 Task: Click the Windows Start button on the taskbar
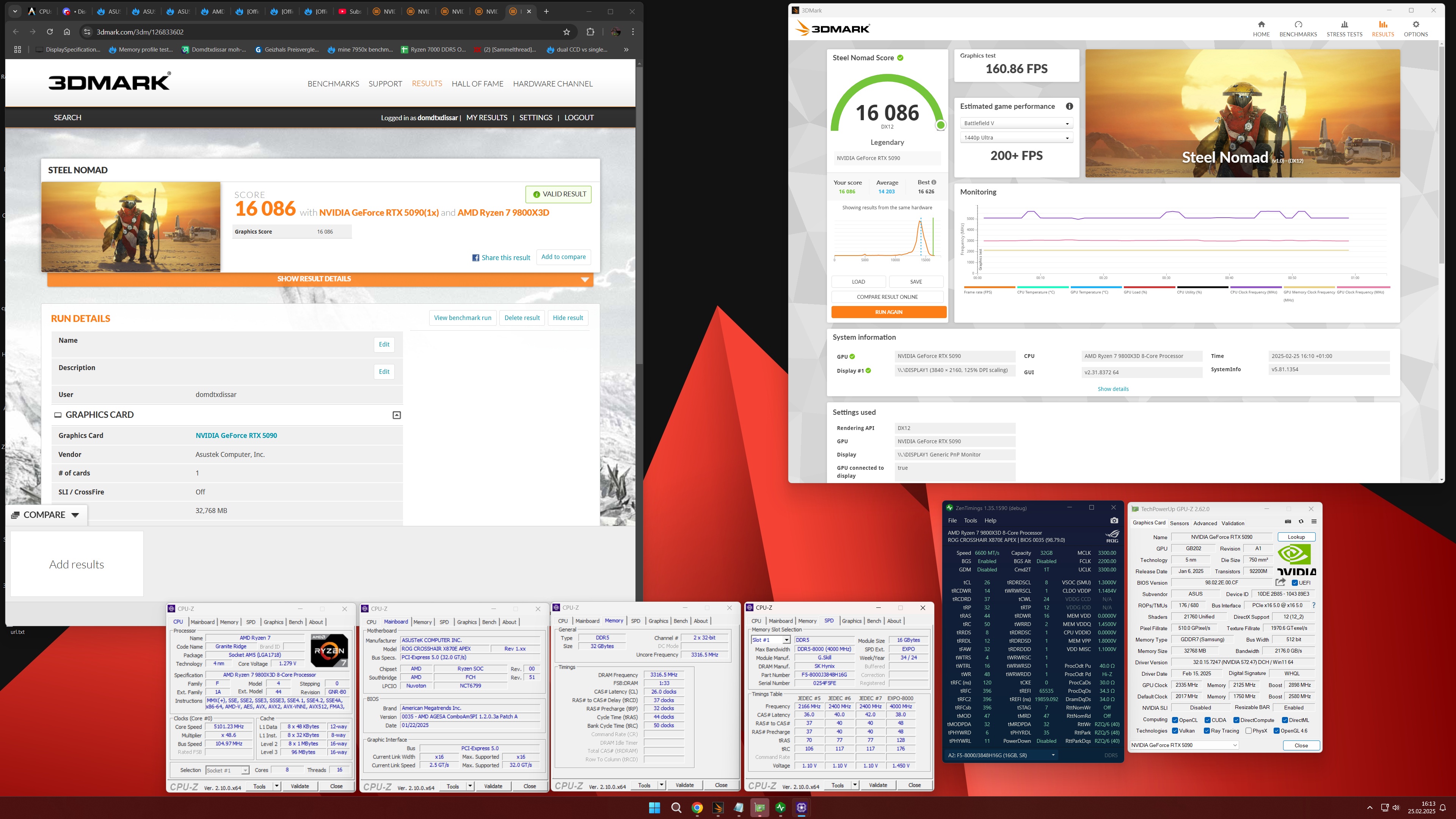(654, 808)
